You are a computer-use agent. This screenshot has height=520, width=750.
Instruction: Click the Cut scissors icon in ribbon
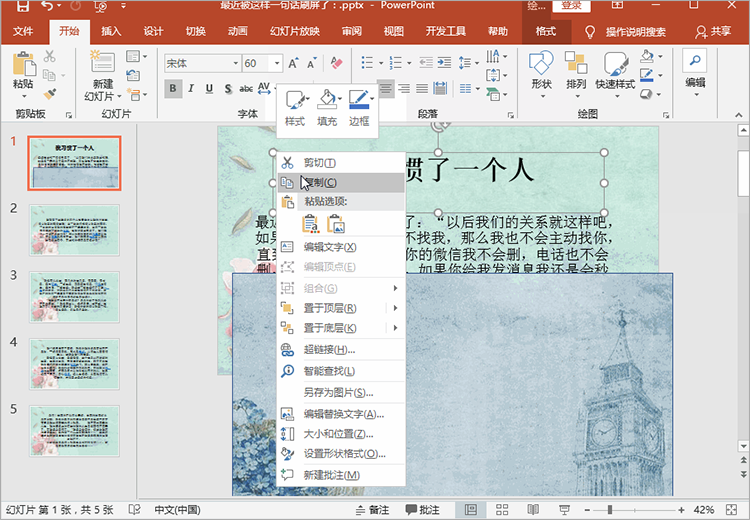(x=49, y=56)
